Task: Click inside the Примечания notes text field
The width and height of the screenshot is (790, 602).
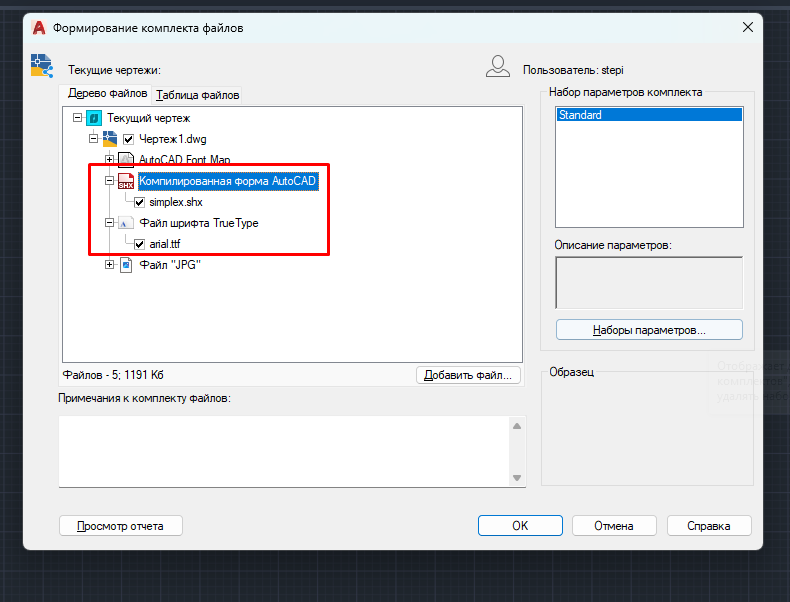Action: pos(285,451)
